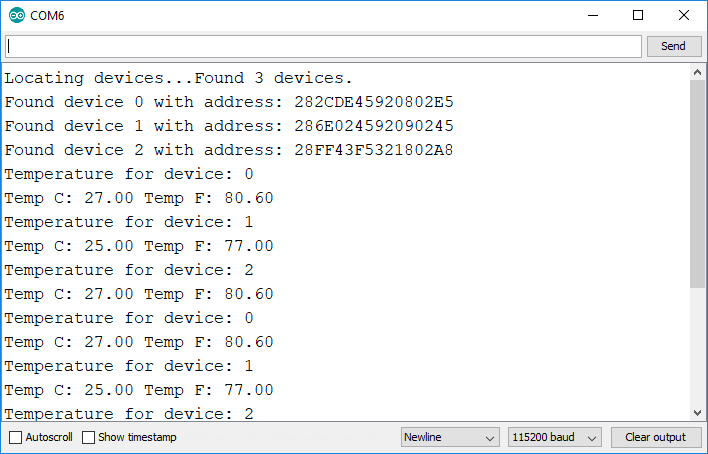
Task: Expand the 115200 baud rate dropdown
Action: click(555, 437)
